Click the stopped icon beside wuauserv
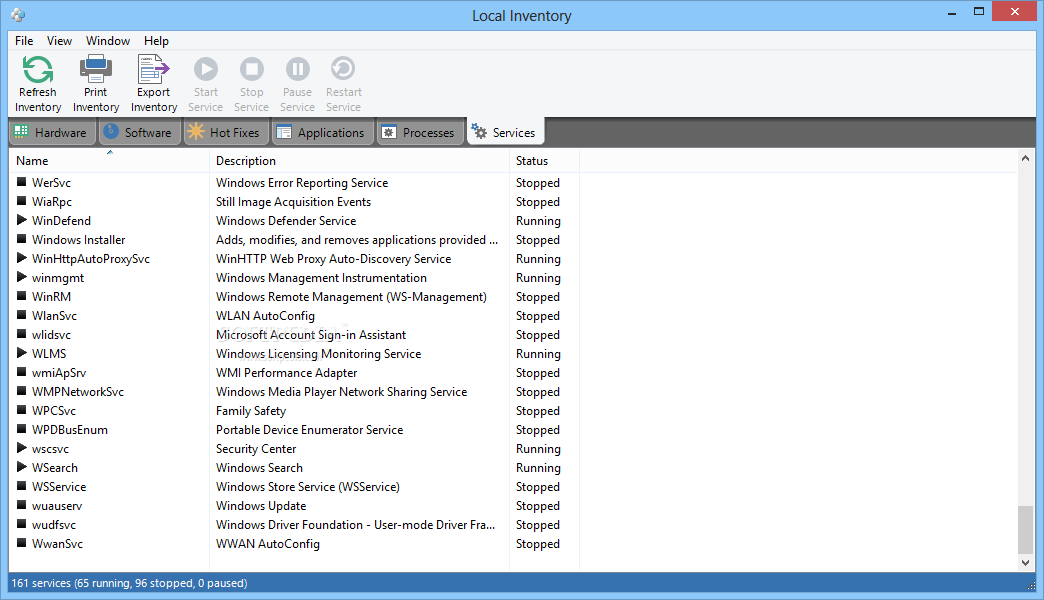This screenshot has width=1044, height=600. 22,505
